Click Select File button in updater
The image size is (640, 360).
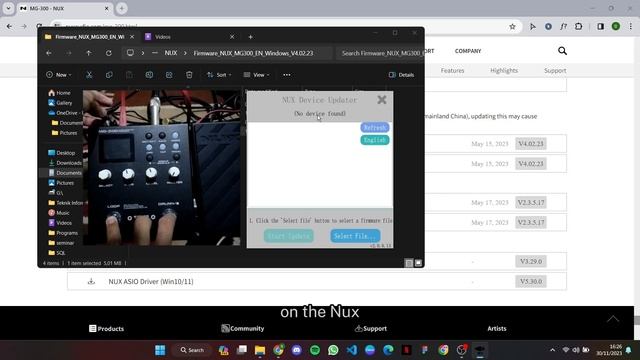click(x=355, y=236)
